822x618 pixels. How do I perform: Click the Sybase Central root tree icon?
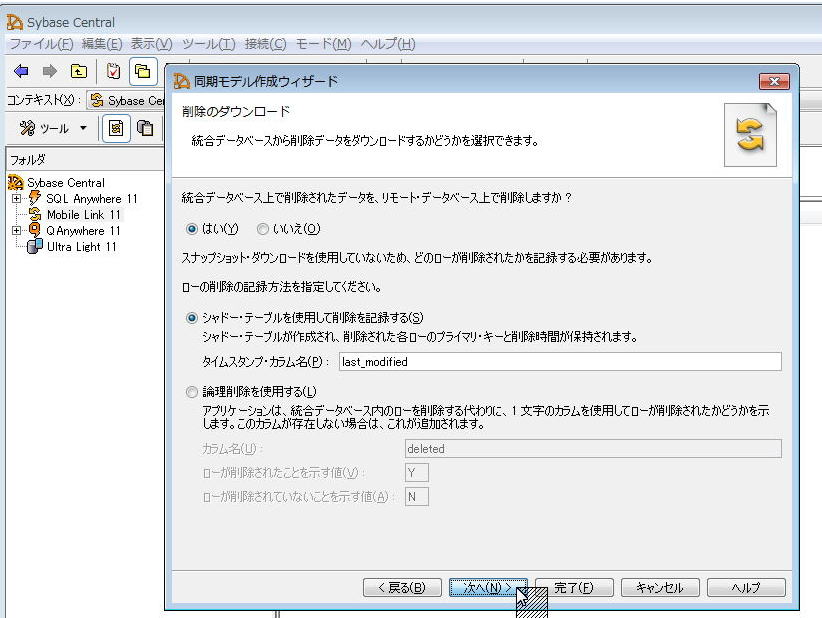(x=15, y=183)
